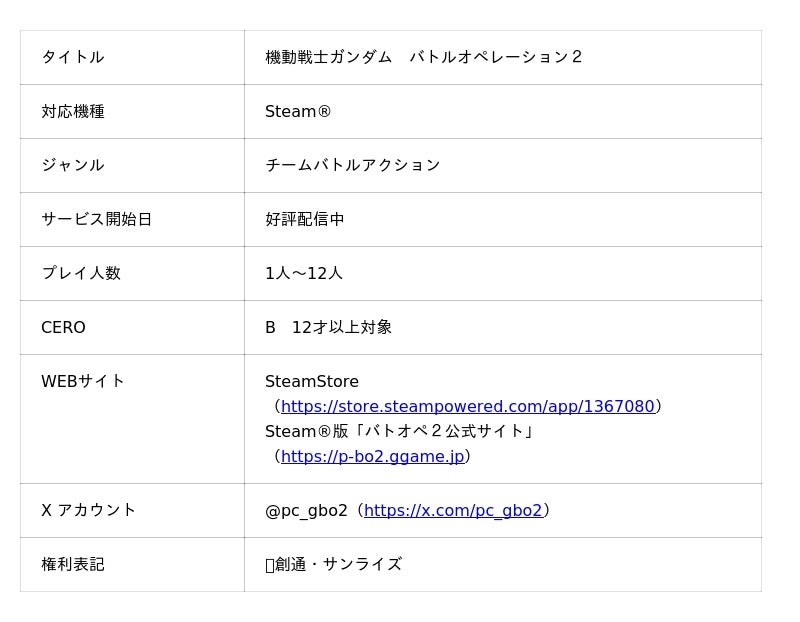This screenshot has height=622, width=800.
Task: Click the サービス開始日 label
Action: point(96,219)
